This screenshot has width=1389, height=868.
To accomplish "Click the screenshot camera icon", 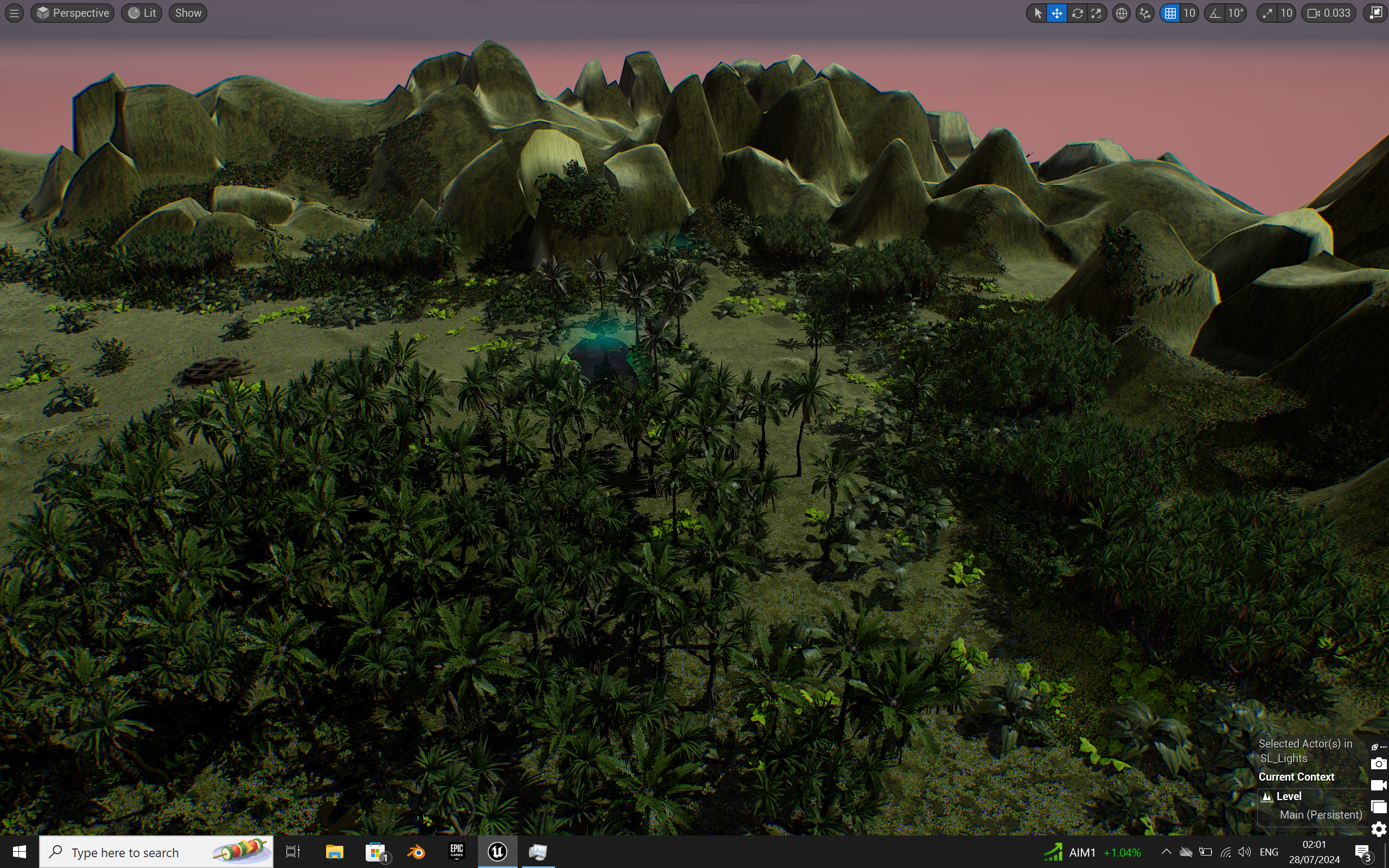I will (1378, 763).
